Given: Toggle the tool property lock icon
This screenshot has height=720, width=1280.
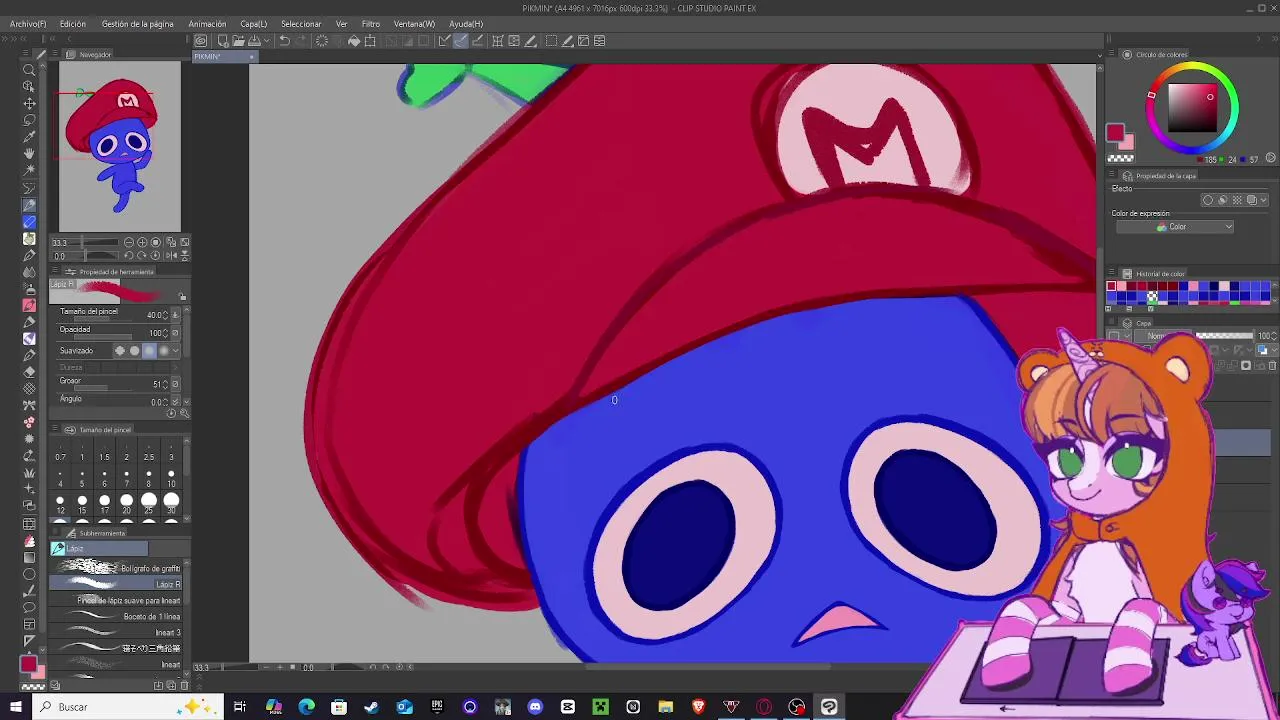Looking at the screenshot, I should pos(182,297).
